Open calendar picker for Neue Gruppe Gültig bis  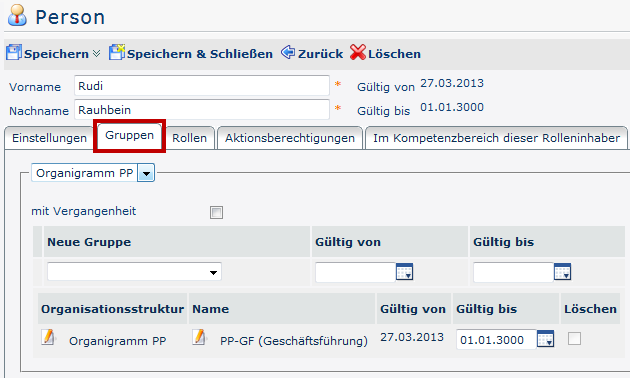[562, 272]
